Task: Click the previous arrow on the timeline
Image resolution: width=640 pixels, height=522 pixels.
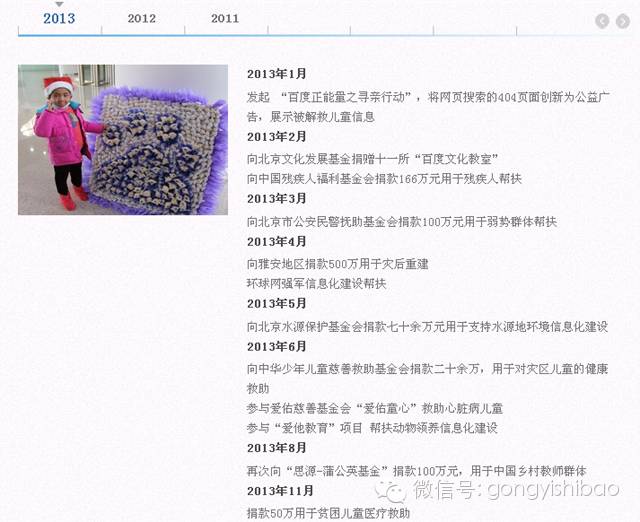Action: (x=602, y=21)
